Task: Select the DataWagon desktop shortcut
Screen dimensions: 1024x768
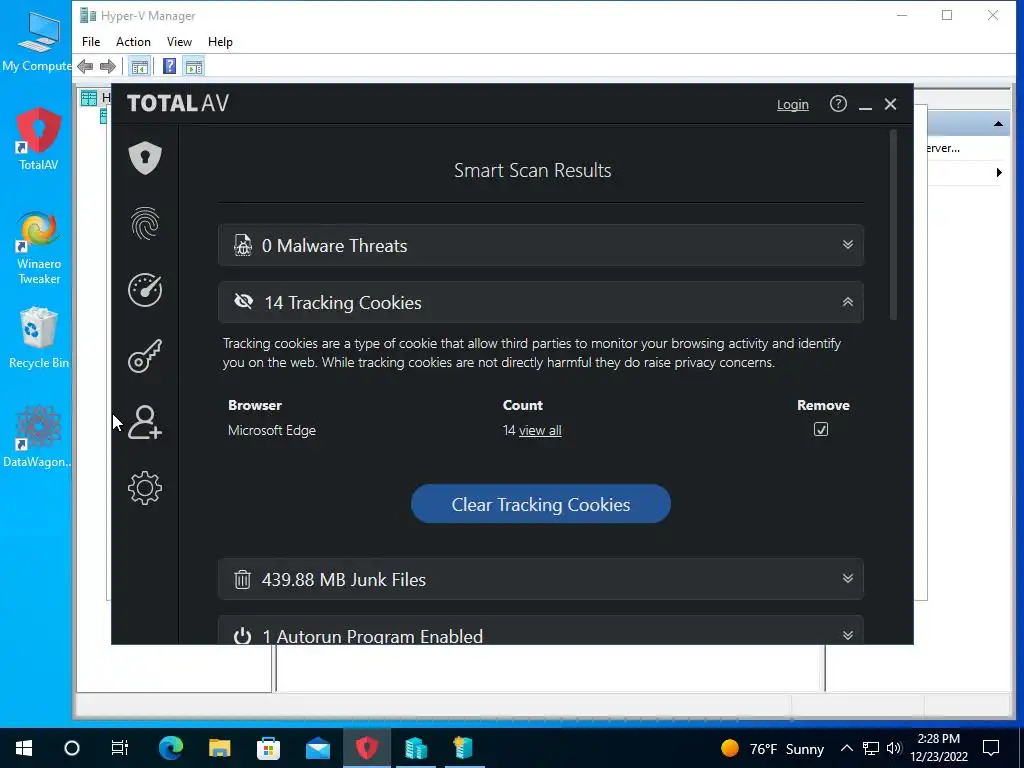Action: coord(37,436)
